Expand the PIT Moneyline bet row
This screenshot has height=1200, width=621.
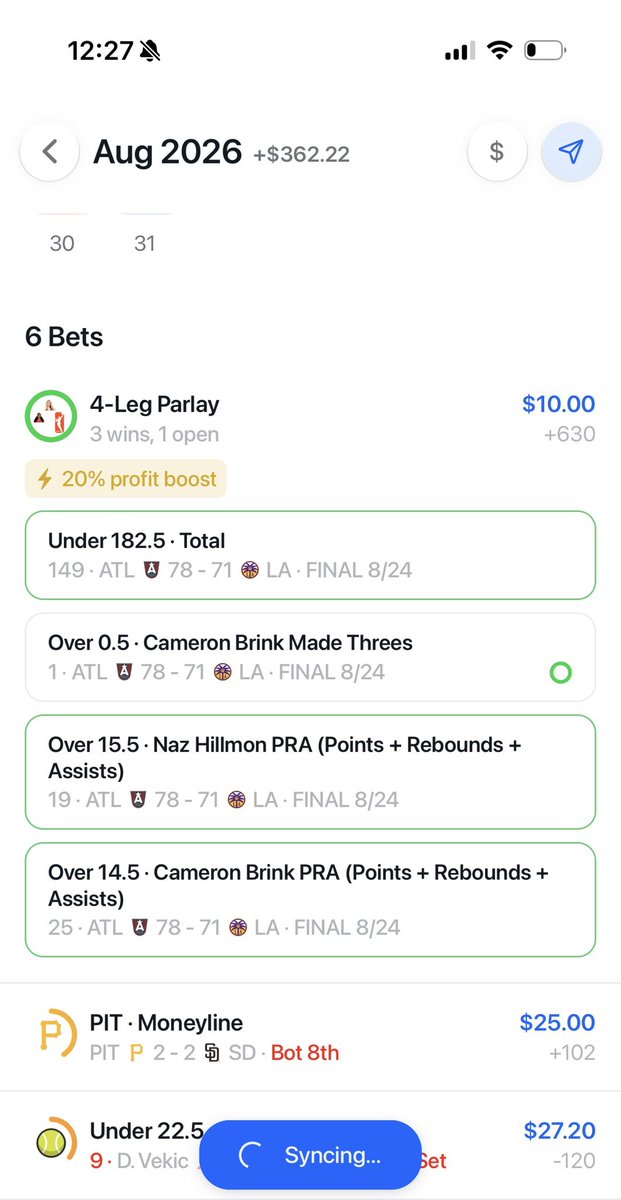coord(310,1037)
